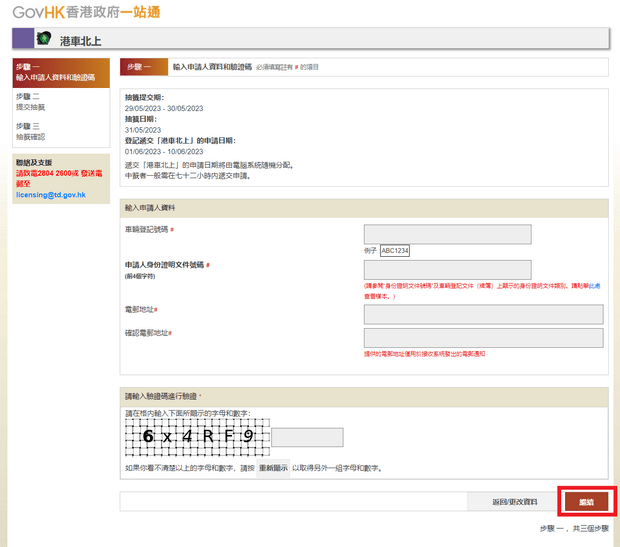The height and width of the screenshot is (547, 620).
Task: Click the ABC1234 example box
Action: [x=395, y=251]
